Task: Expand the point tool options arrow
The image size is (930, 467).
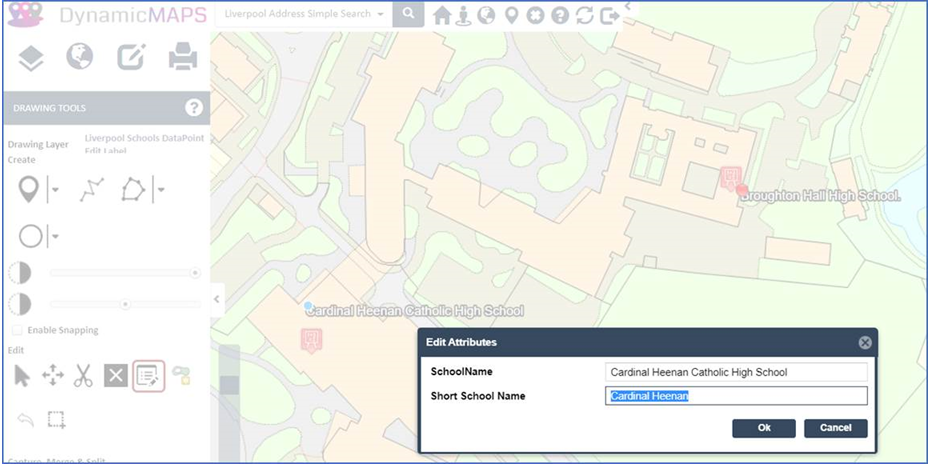Action: point(55,190)
